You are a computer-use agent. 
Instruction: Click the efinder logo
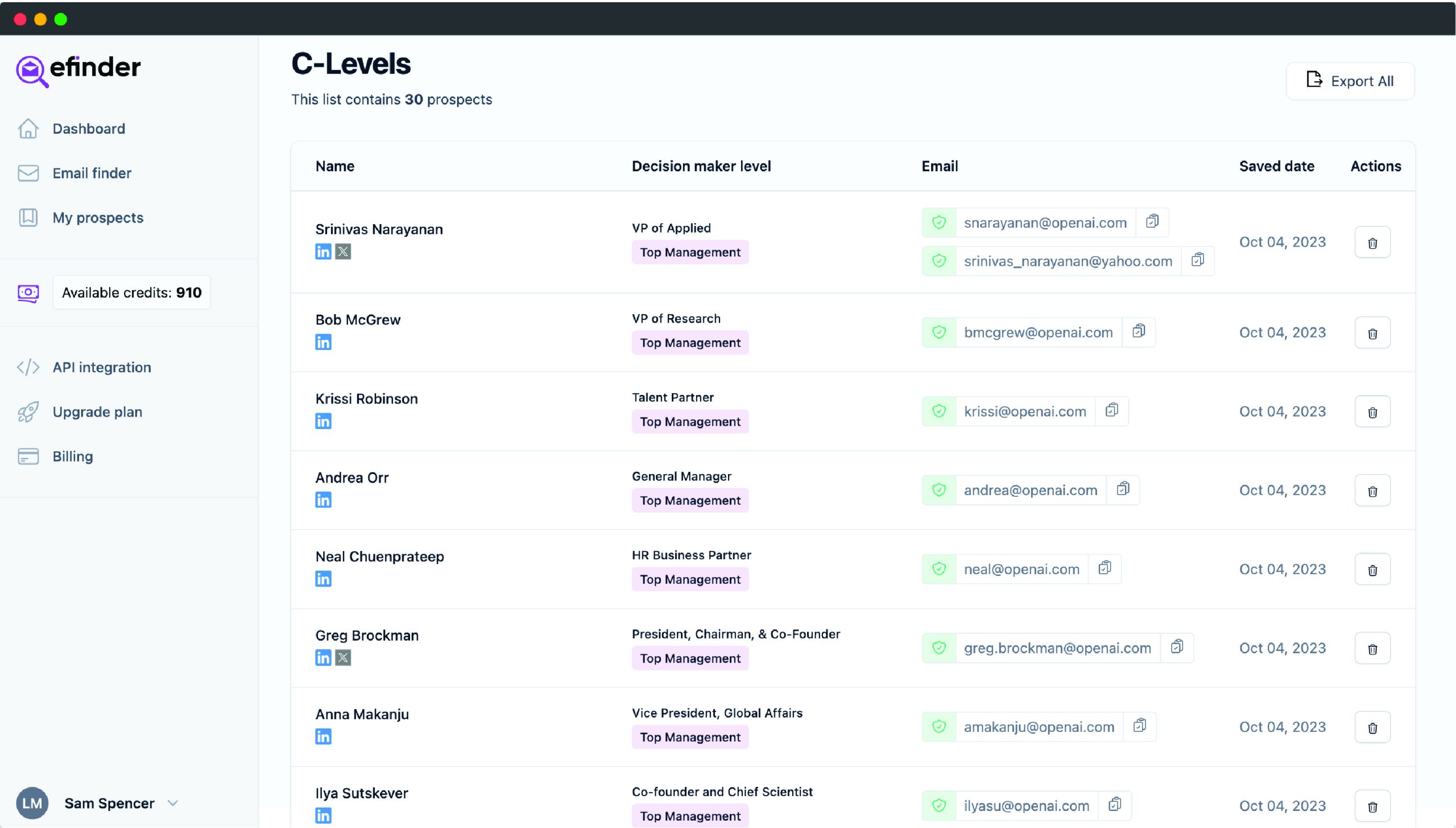point(78,68)
